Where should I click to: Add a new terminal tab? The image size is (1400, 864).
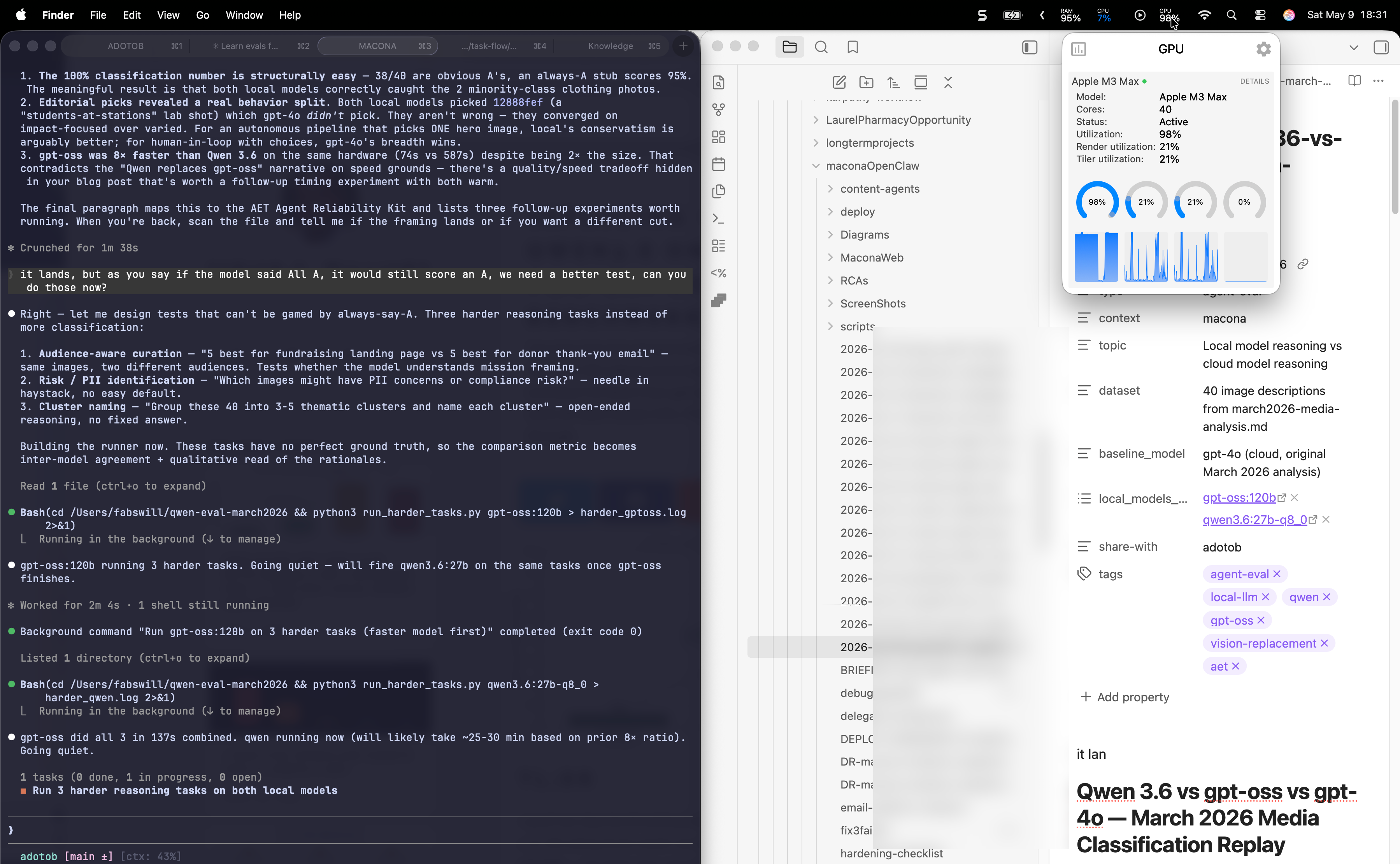tap(683, 46)
